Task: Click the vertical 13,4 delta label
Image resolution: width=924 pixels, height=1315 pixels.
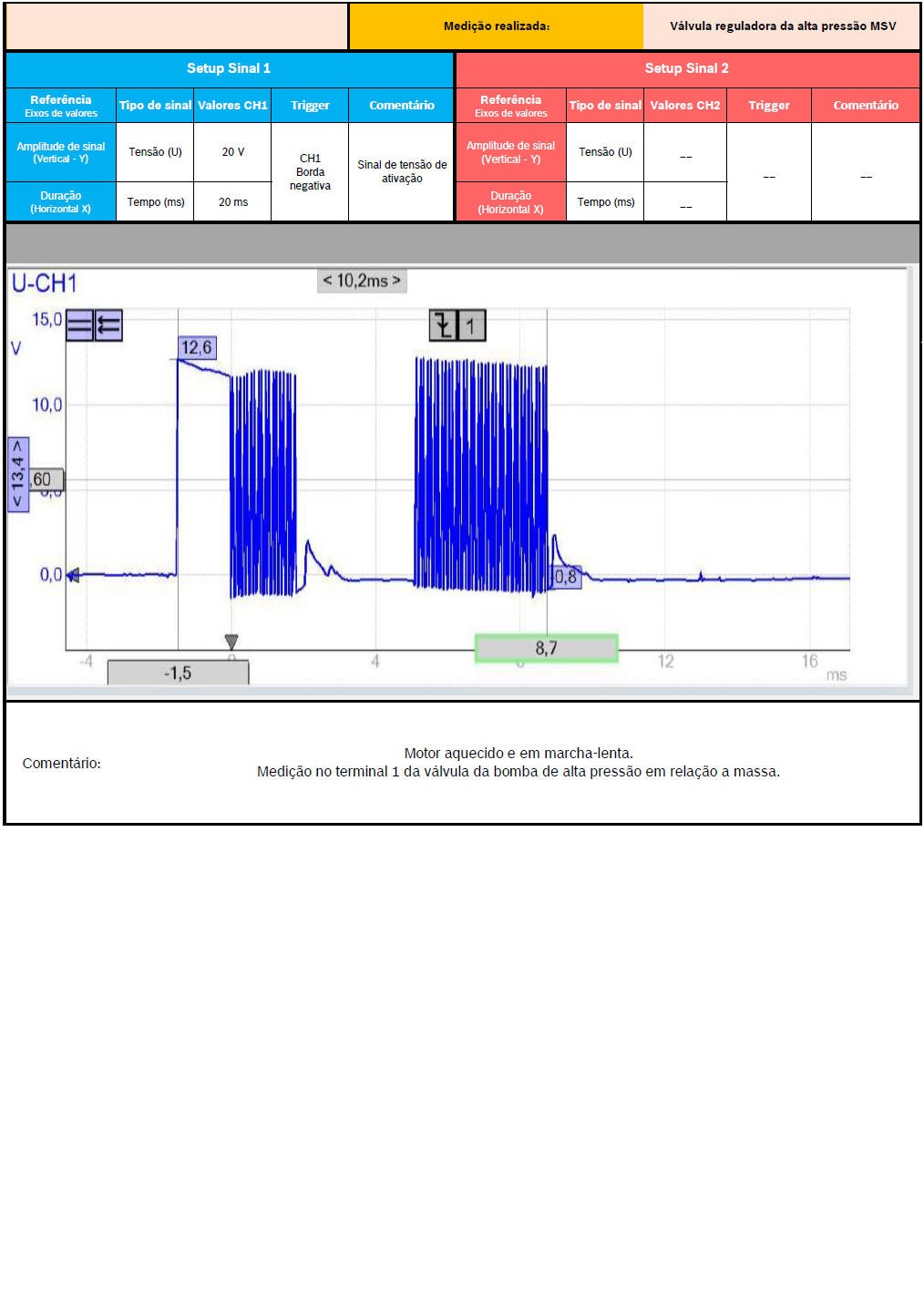Action: [18, 475]
